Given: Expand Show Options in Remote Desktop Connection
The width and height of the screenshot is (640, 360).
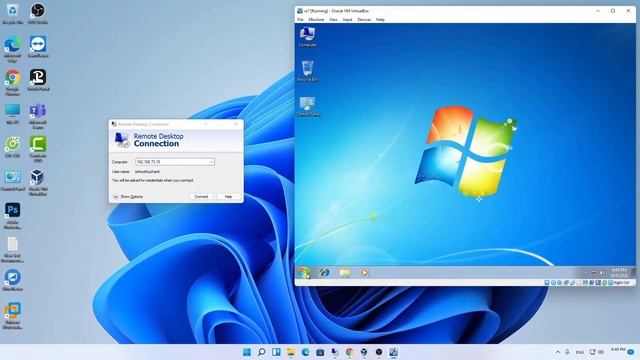Looking at the screenshot, I should point(128,197).
